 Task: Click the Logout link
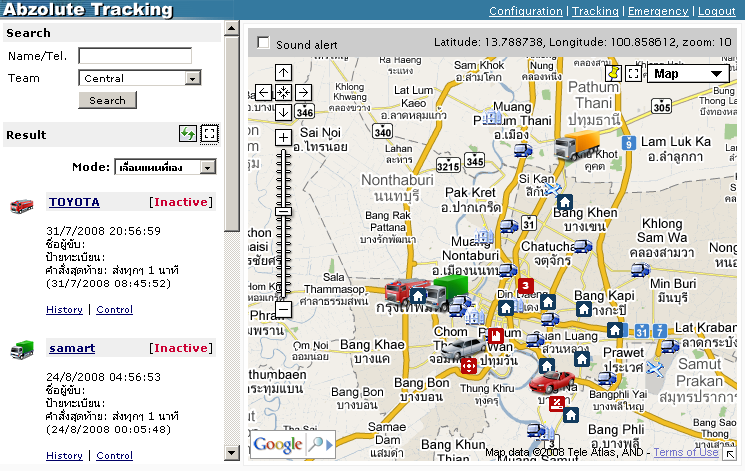(716, 11)
